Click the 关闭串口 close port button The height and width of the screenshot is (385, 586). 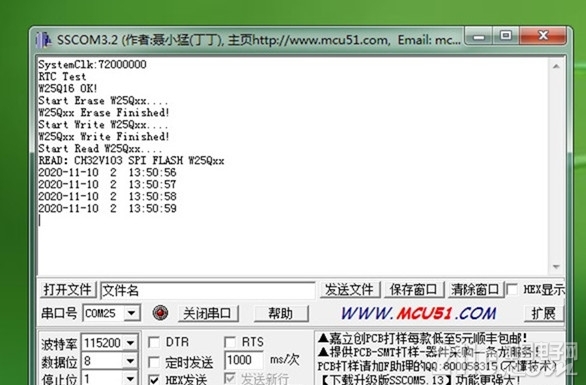(x=207, y=313)
